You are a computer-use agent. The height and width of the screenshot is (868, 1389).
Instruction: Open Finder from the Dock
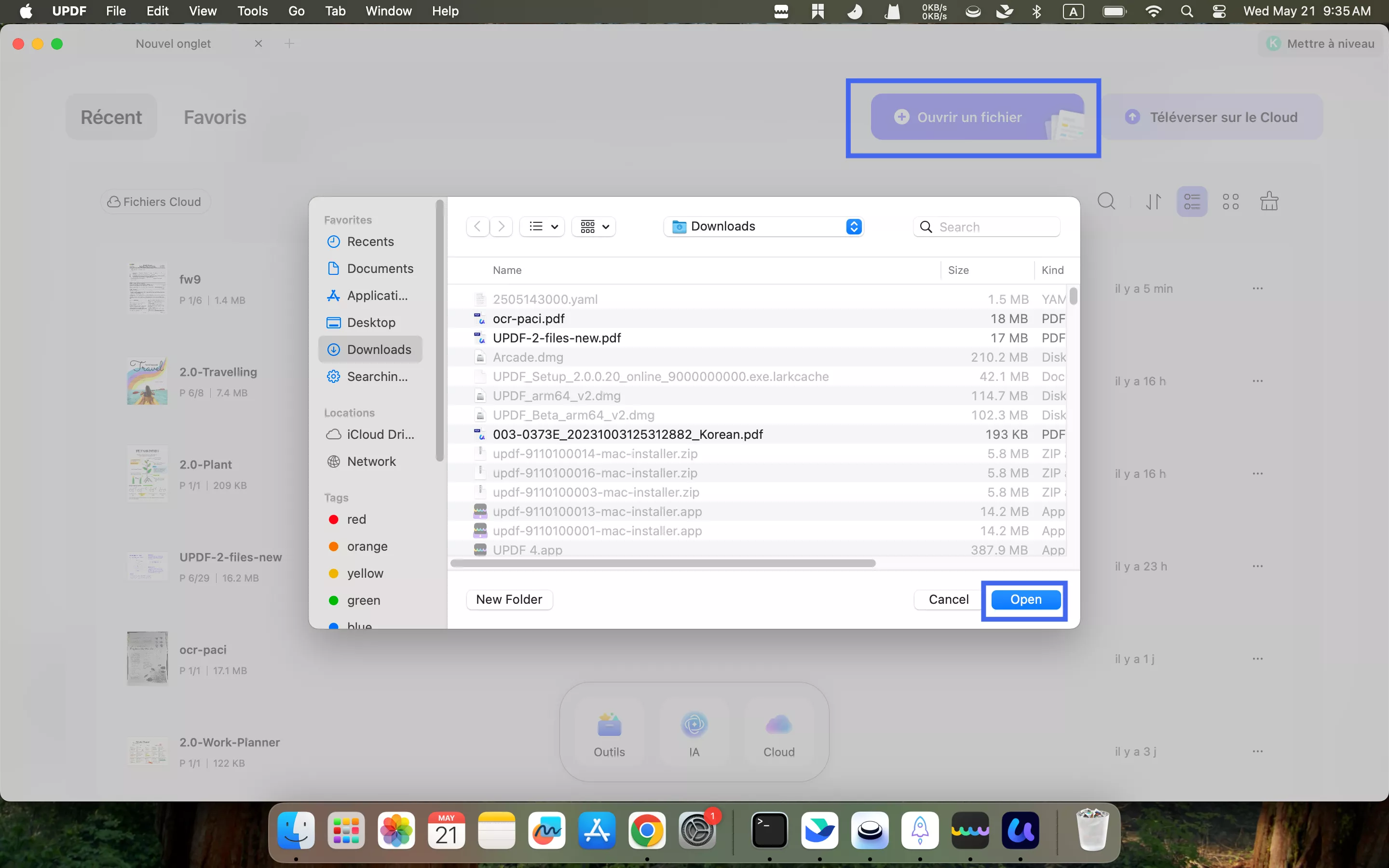click(x=296, y=830)
